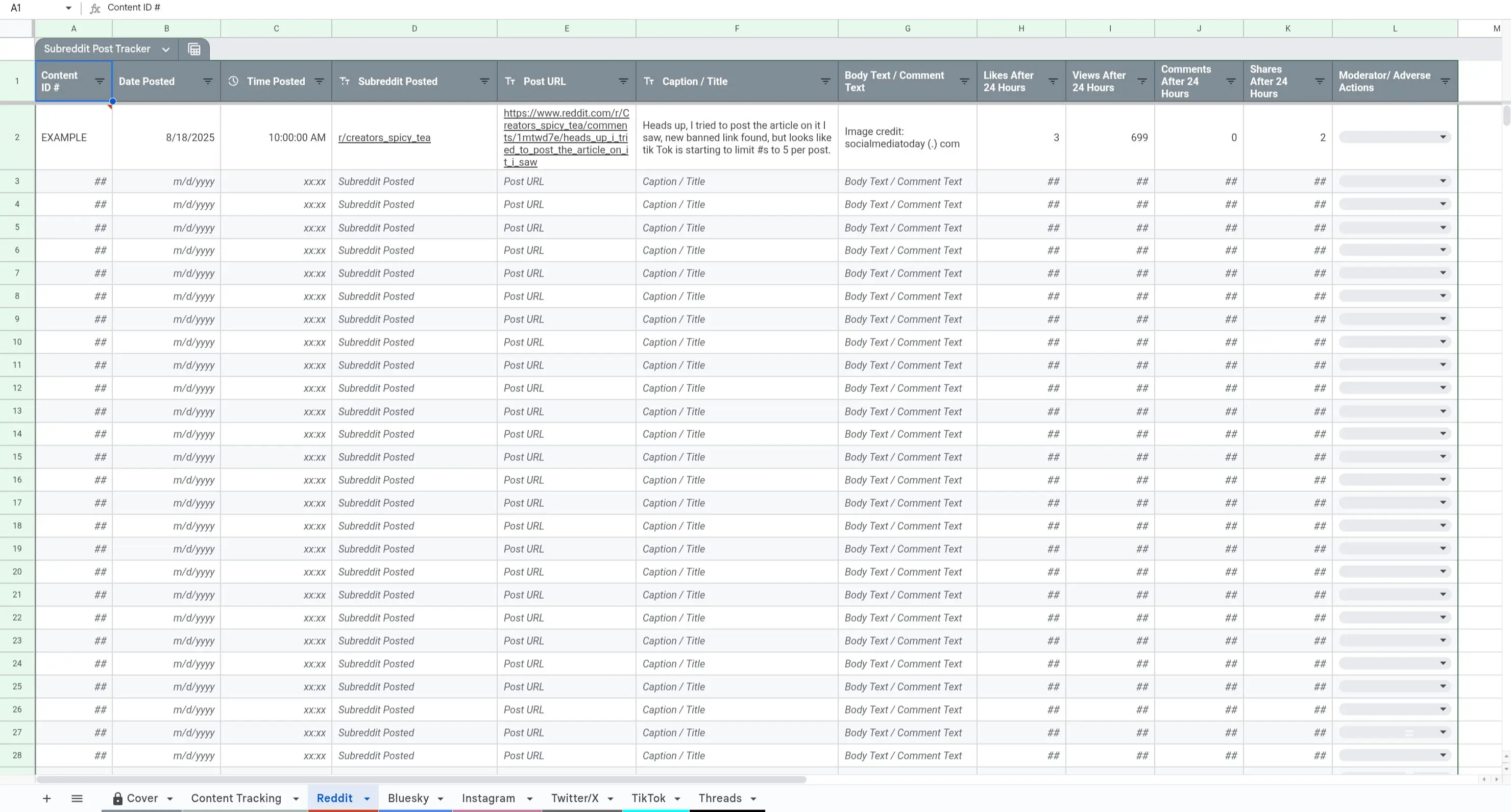Expand the Subreddit Post Tracker table menu

tap(166, 49)
